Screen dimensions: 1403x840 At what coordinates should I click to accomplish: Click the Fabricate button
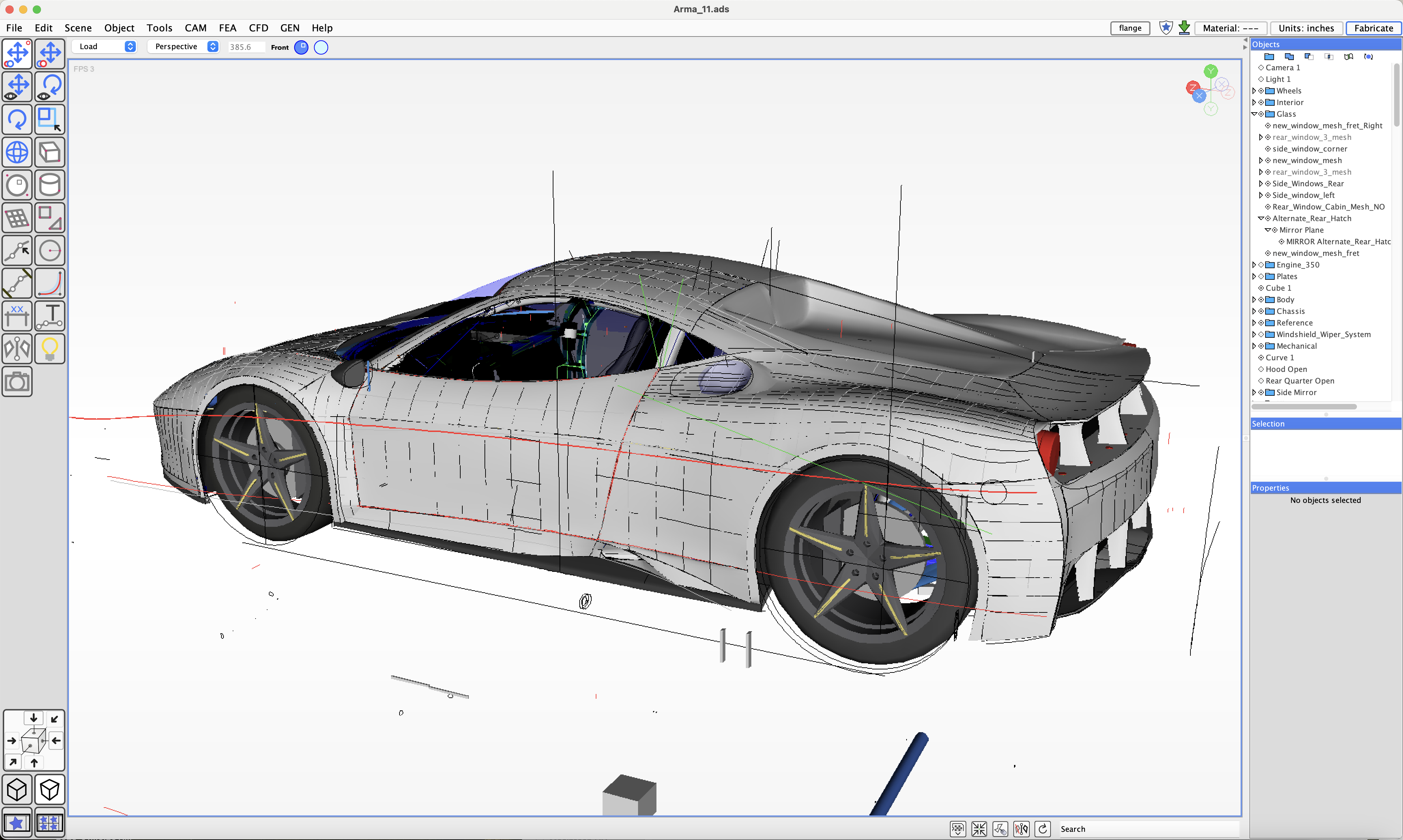[x=1374, y=28]
